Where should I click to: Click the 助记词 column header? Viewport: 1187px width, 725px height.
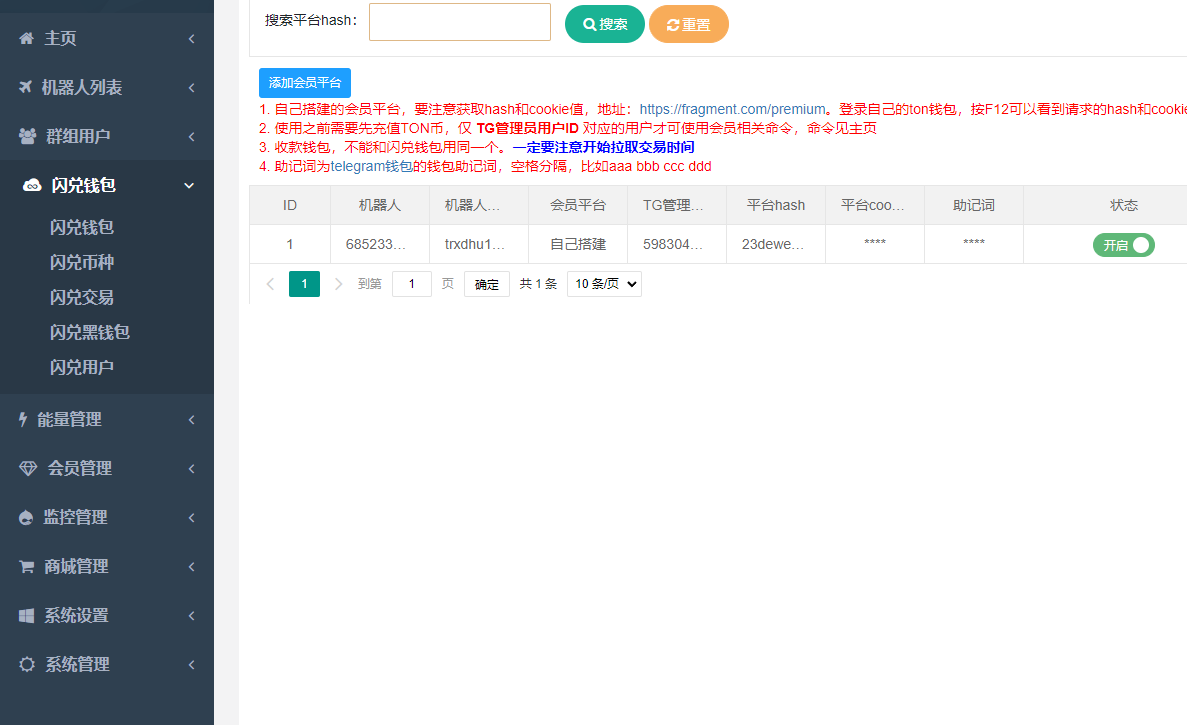coord(974,205)
